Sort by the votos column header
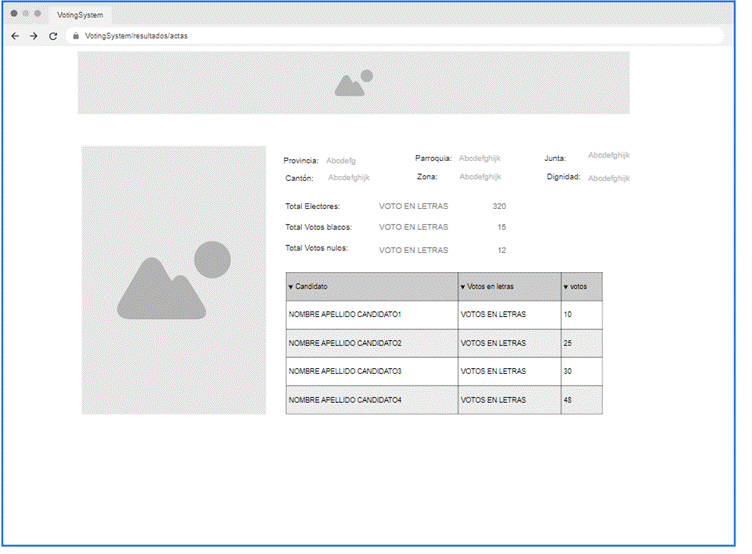The height and width of the screenshot is (554, 752). (581, 287)
